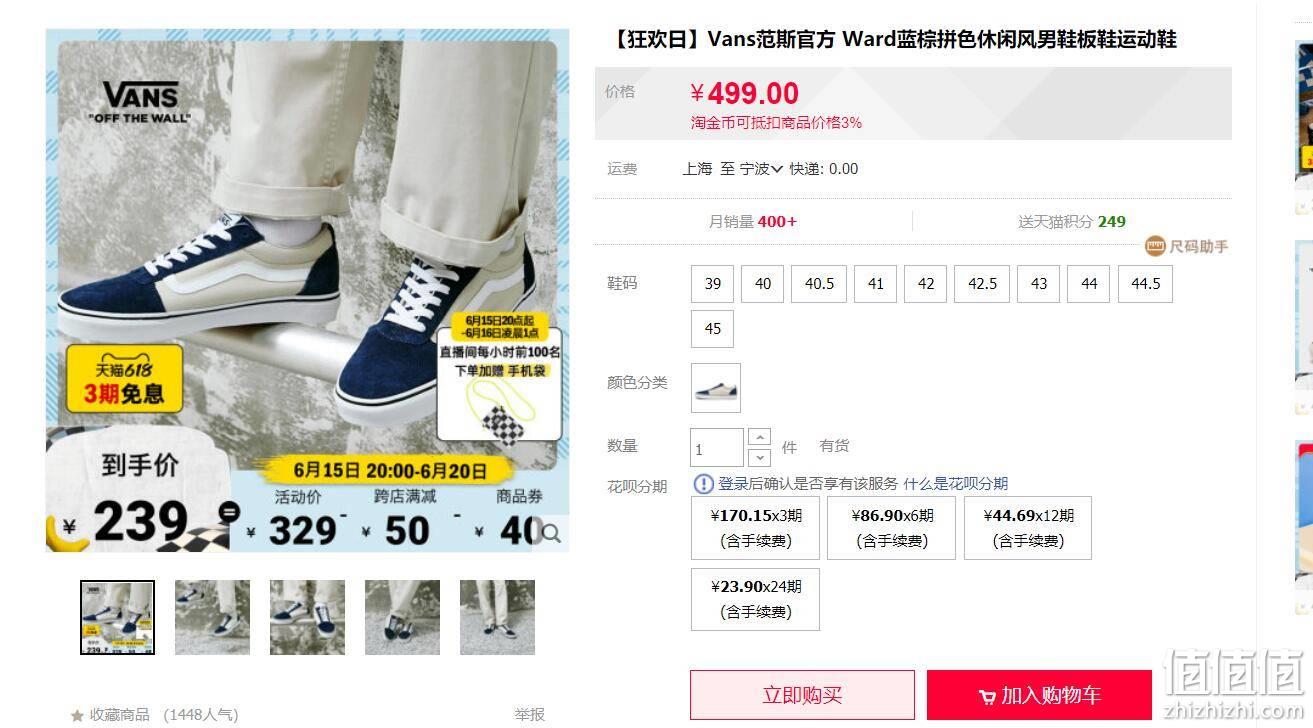1313x728 pixels.
Task: Show the second product thumbnail image
Action: tap(212, 617)
